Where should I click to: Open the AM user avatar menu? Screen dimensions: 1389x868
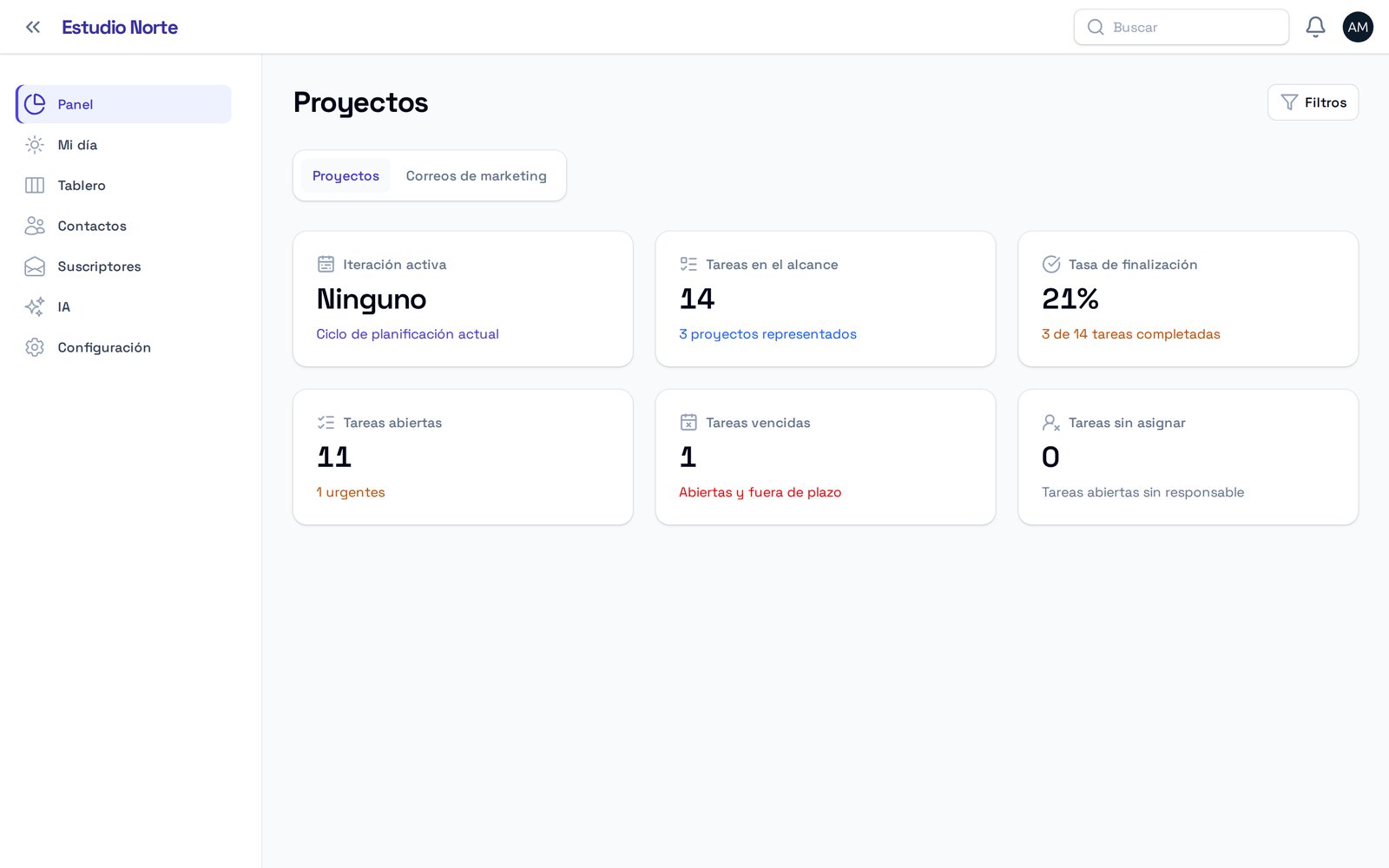point(1358,27)
